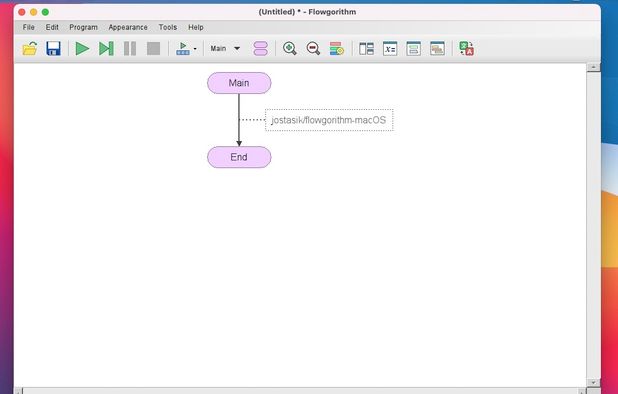618x394 pixels.
Task: Open the File menu
Action: [28, 27]
